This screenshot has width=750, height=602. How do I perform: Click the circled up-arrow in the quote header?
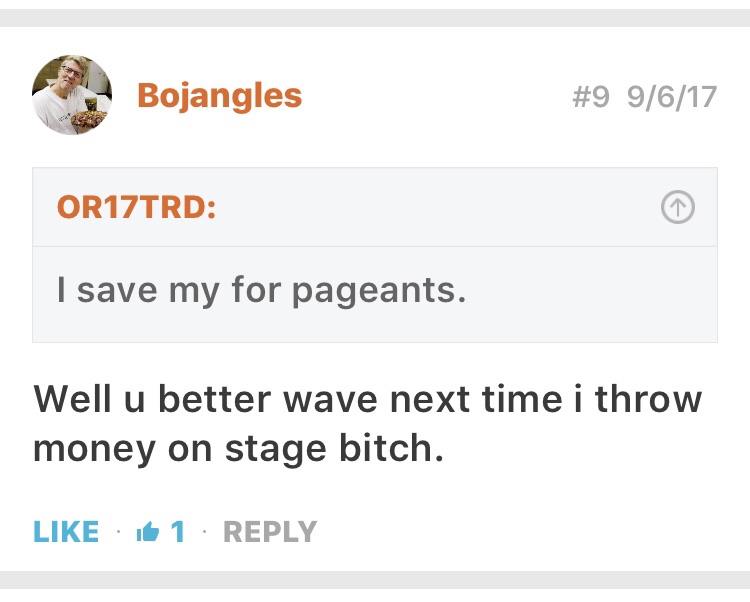coord(678,207)
